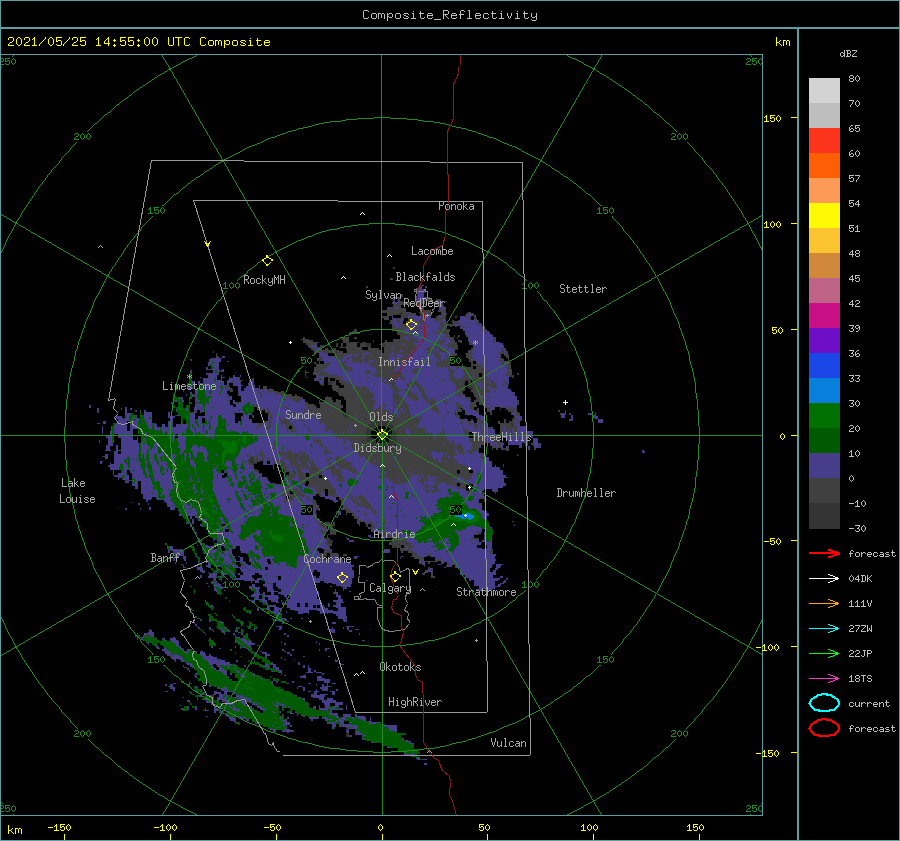This screenshot has height=841, width=900.
Task: Click the blue high-reflectivity cell northeast of Airdrie
Action: coord(468,516)
